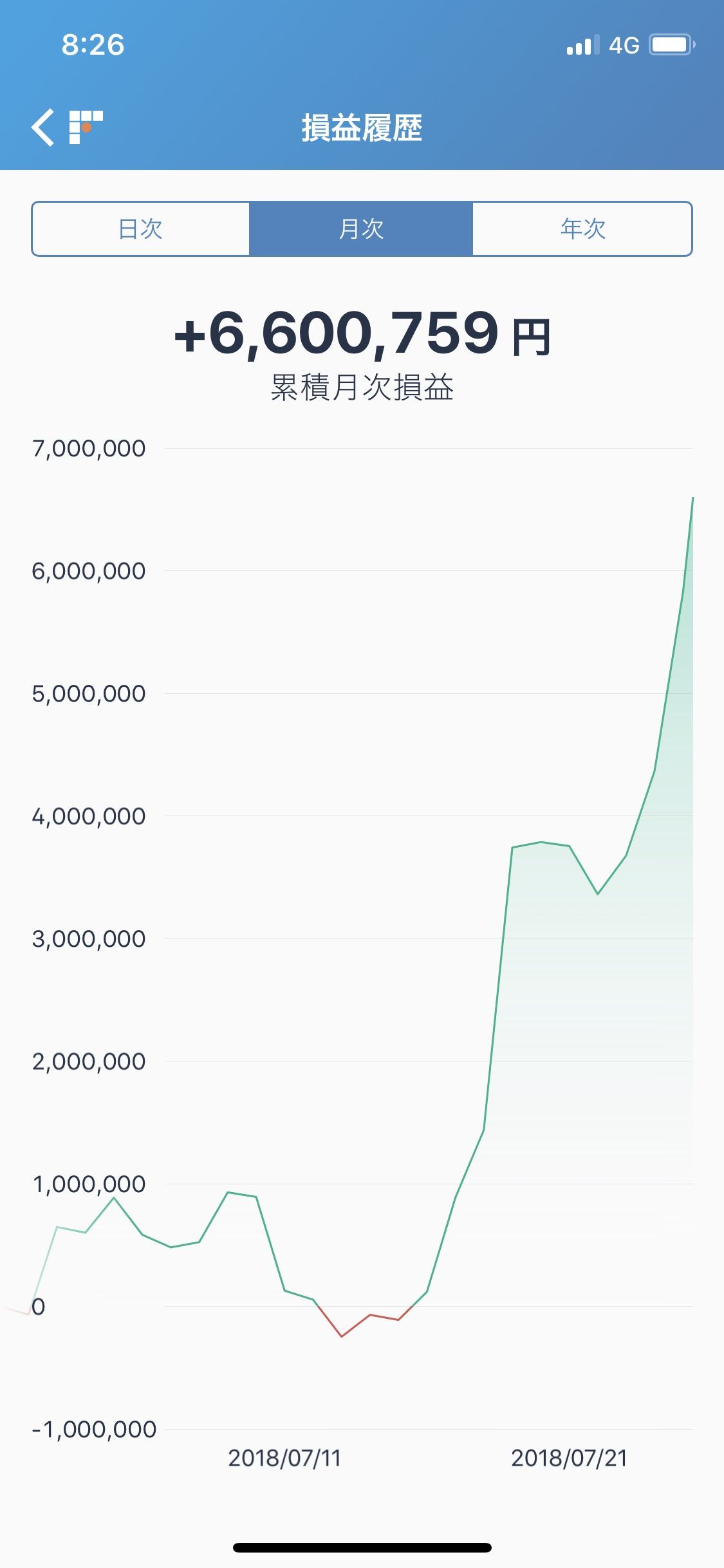Image resolution: width=724 pixels, height=1568 pixels.
Task: Tap the 7,000,000 axis label
Action: click(89, 449)
